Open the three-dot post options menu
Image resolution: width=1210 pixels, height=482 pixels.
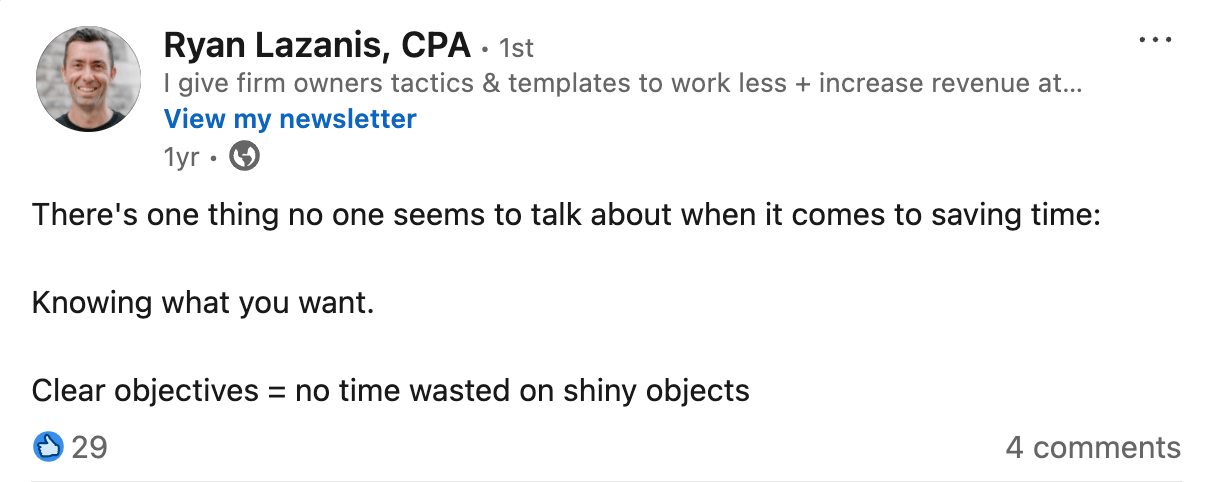1155,40
